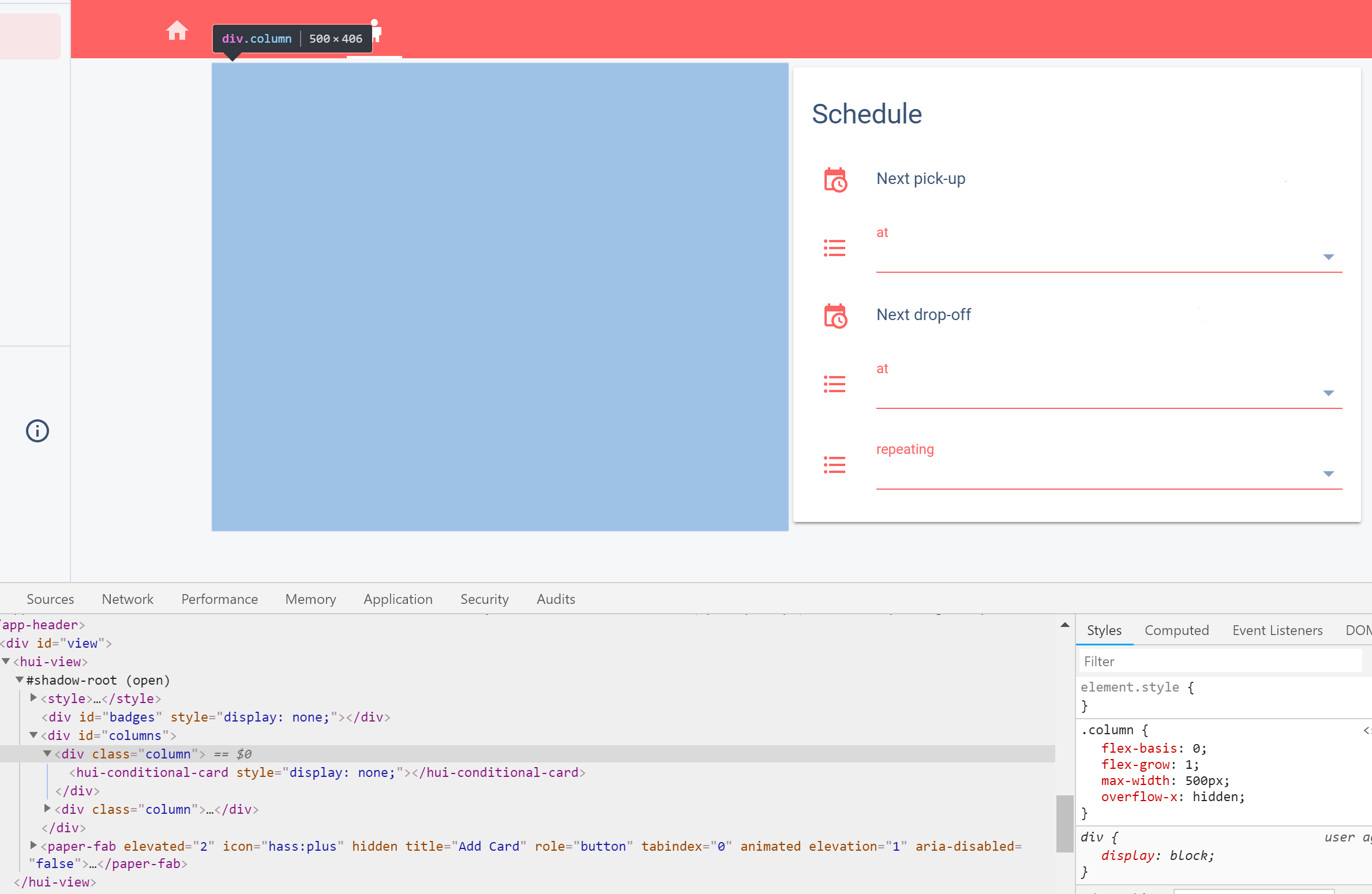Switch to the Network tab
Image resolution: width=1372 pixels, height=894 pixels.
[128, 599]
